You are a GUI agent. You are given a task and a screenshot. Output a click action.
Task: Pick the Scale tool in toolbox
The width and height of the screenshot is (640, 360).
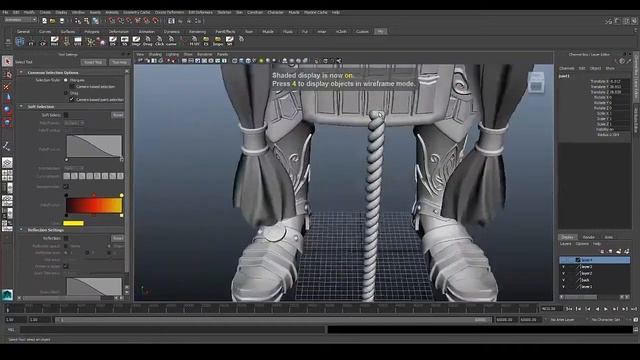click(x=7, y=122)
